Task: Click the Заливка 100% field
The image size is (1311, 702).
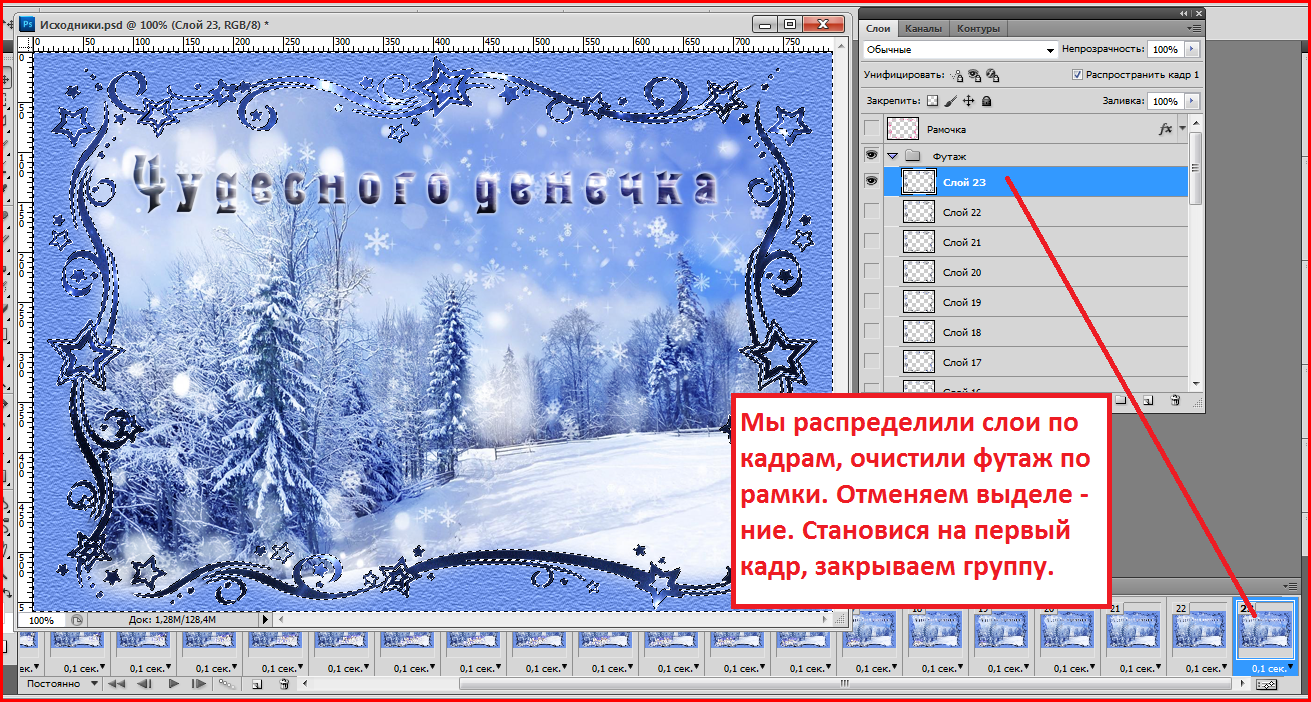Action: point(1164,101)
